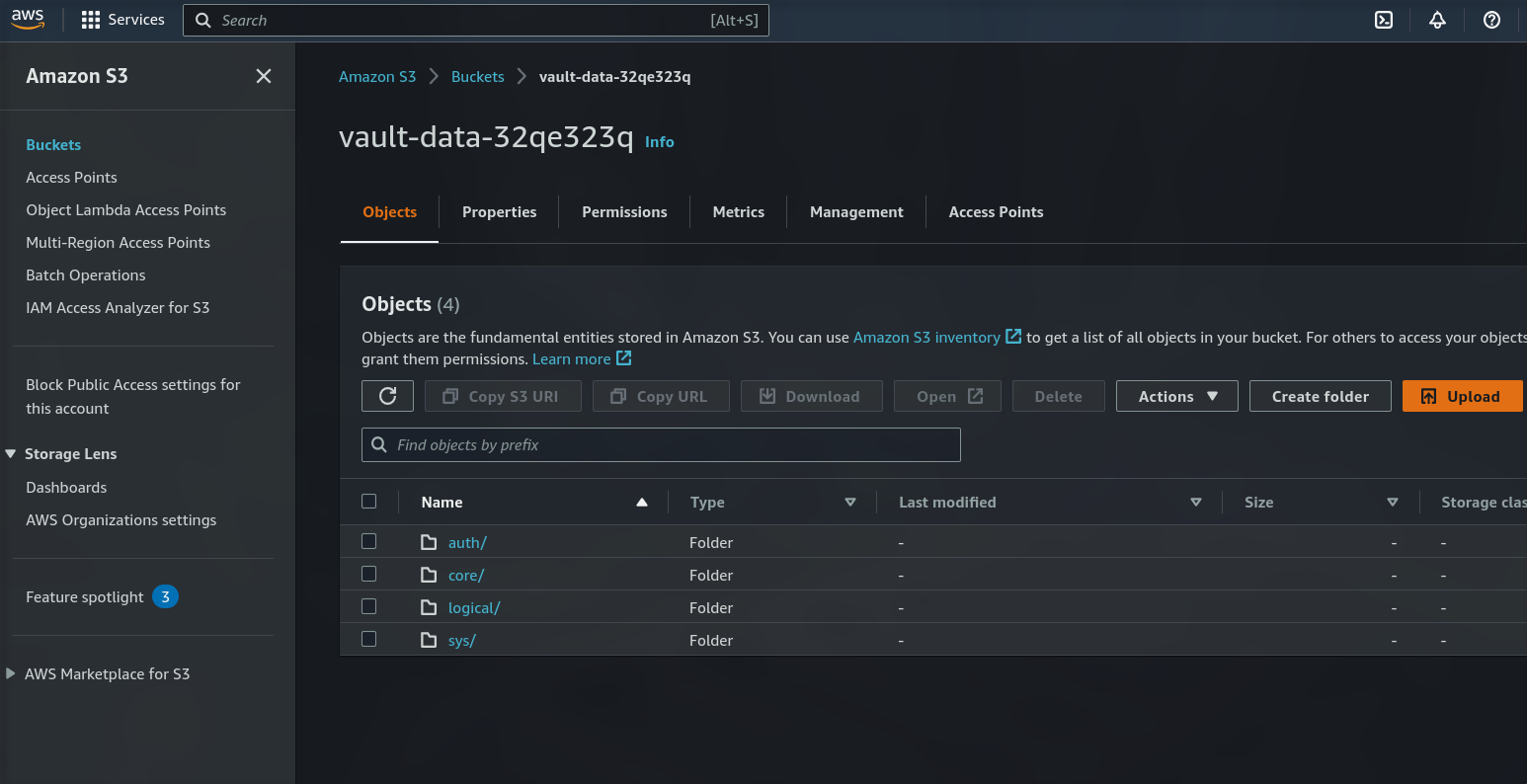Click the search magnifier in the prefix filter
Image resolution: width=1527 pixels, height=784 pixels.
click(379, 445)
